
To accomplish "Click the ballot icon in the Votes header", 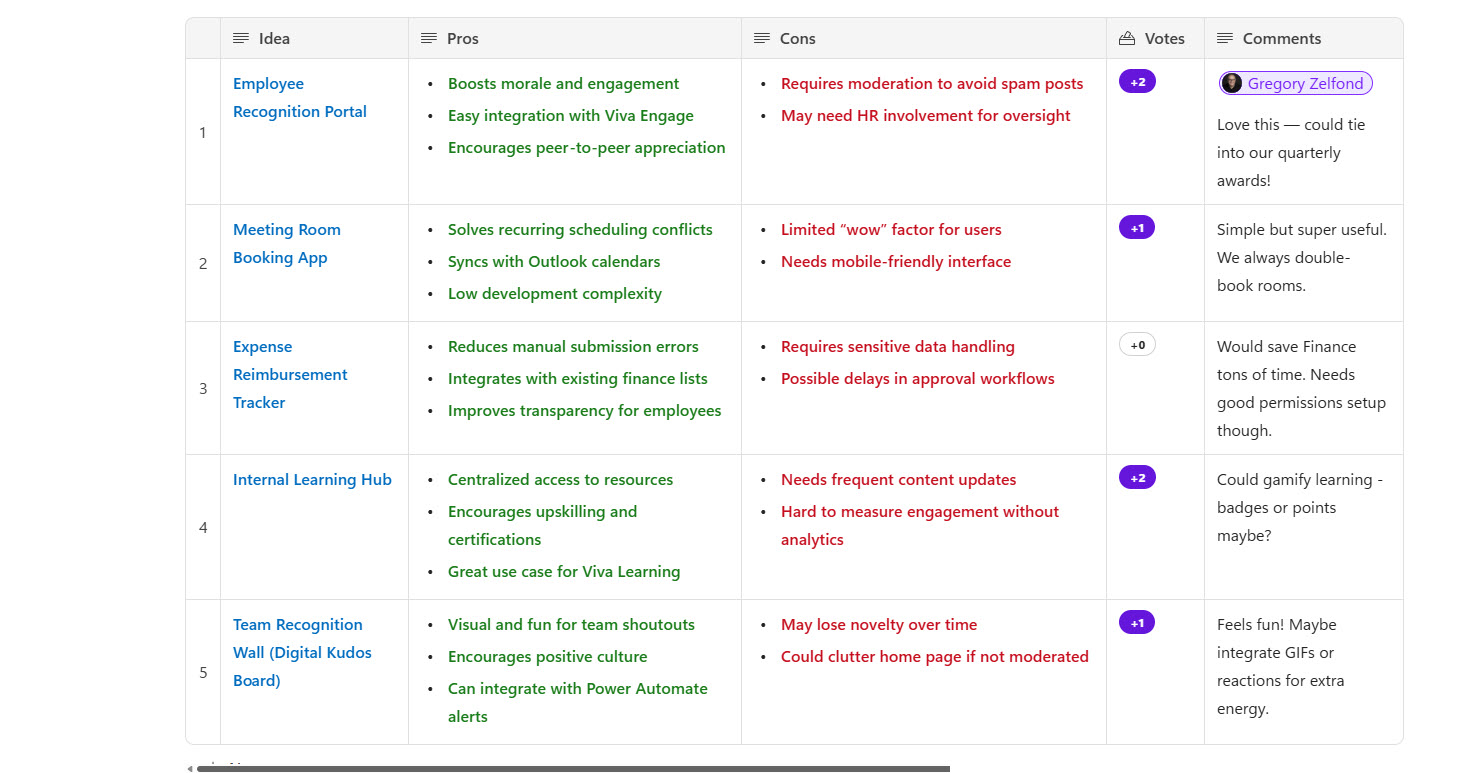I will coord(1127,38).
